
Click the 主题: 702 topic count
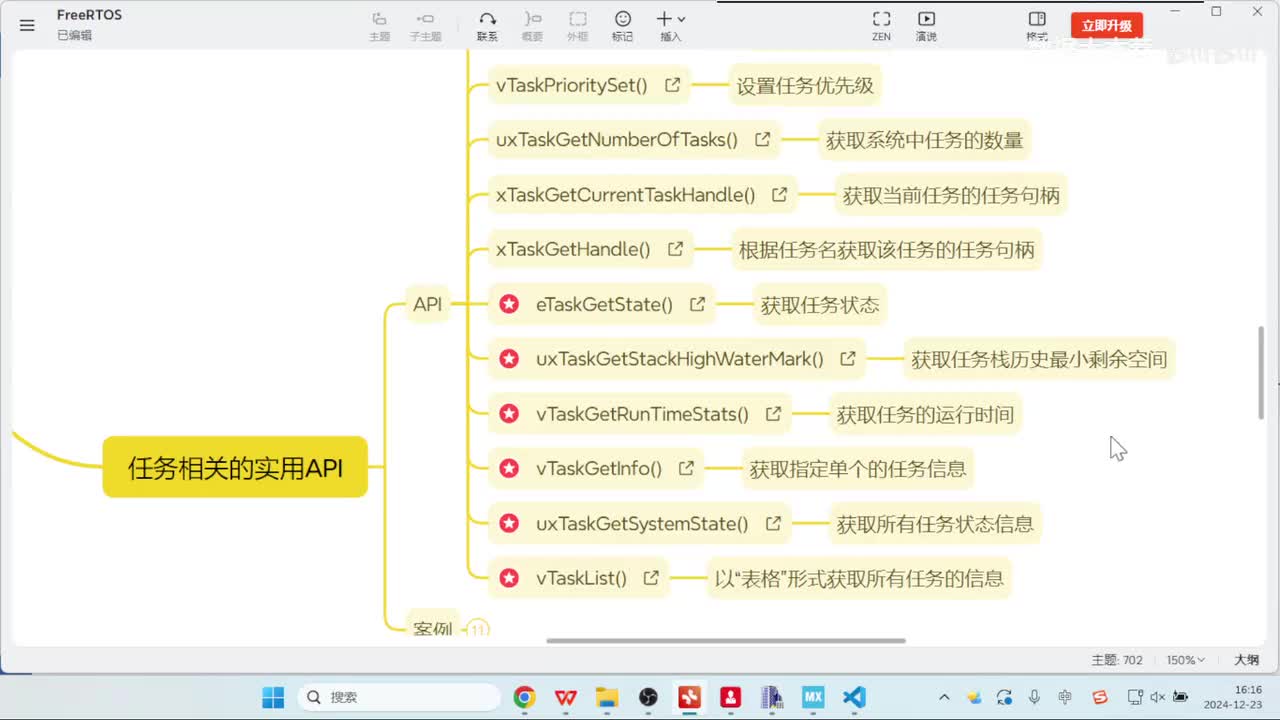pyautogui.click(x=1117, y=660)
